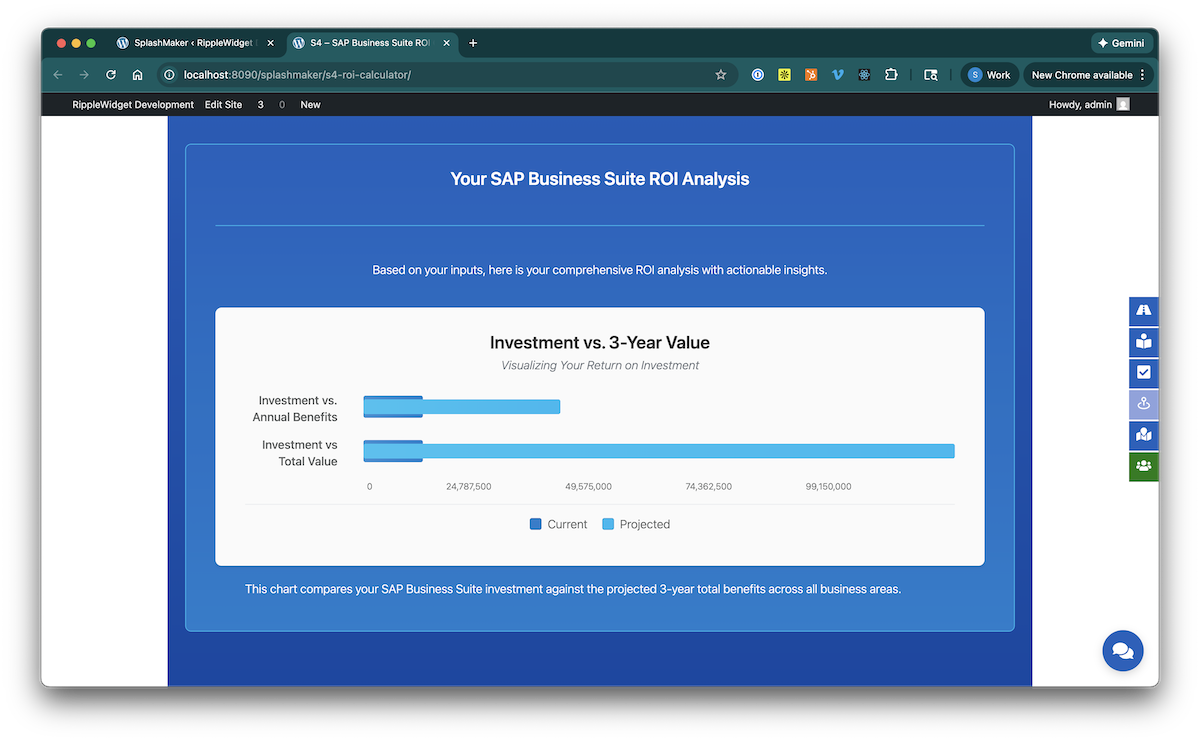Open the book reader sidebar icon

[x=1143, y=342]
